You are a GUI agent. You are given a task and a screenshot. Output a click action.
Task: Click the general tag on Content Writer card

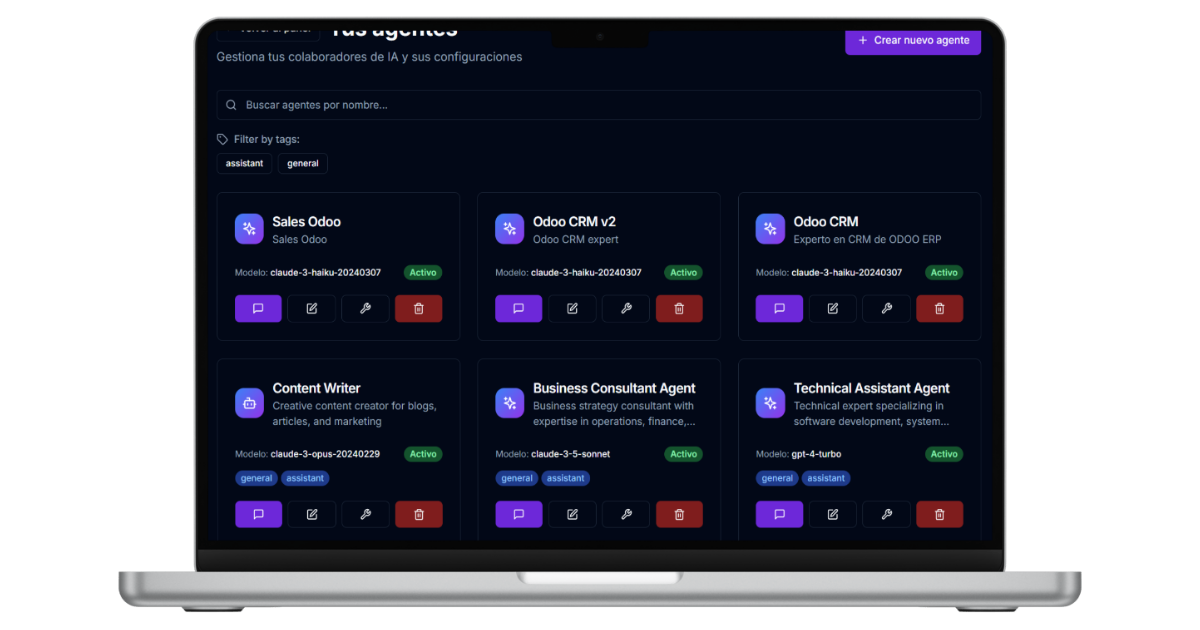pyautogui.click(x=256, y=478)
